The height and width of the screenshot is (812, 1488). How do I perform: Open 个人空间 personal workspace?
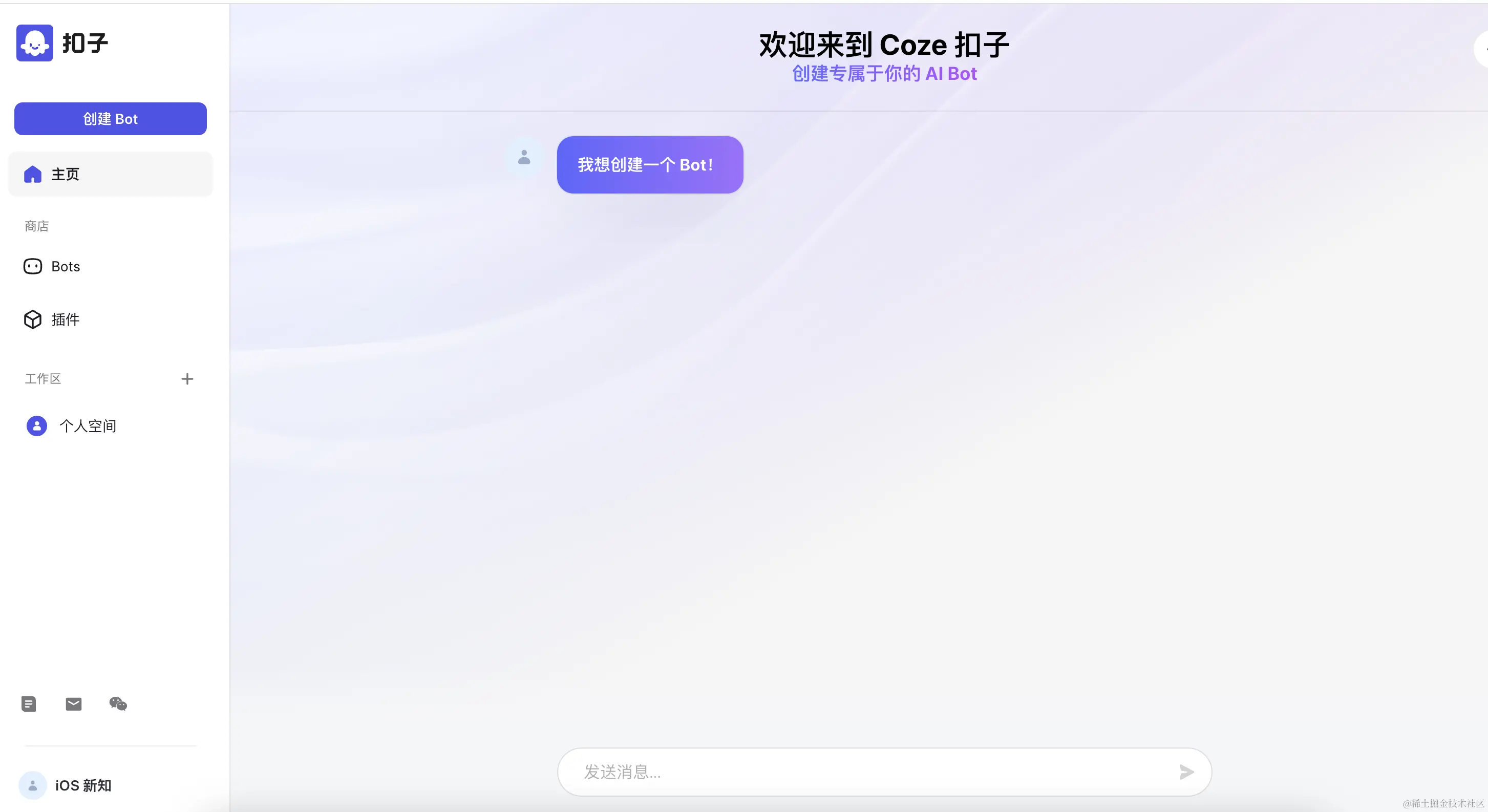coord(88,426)
